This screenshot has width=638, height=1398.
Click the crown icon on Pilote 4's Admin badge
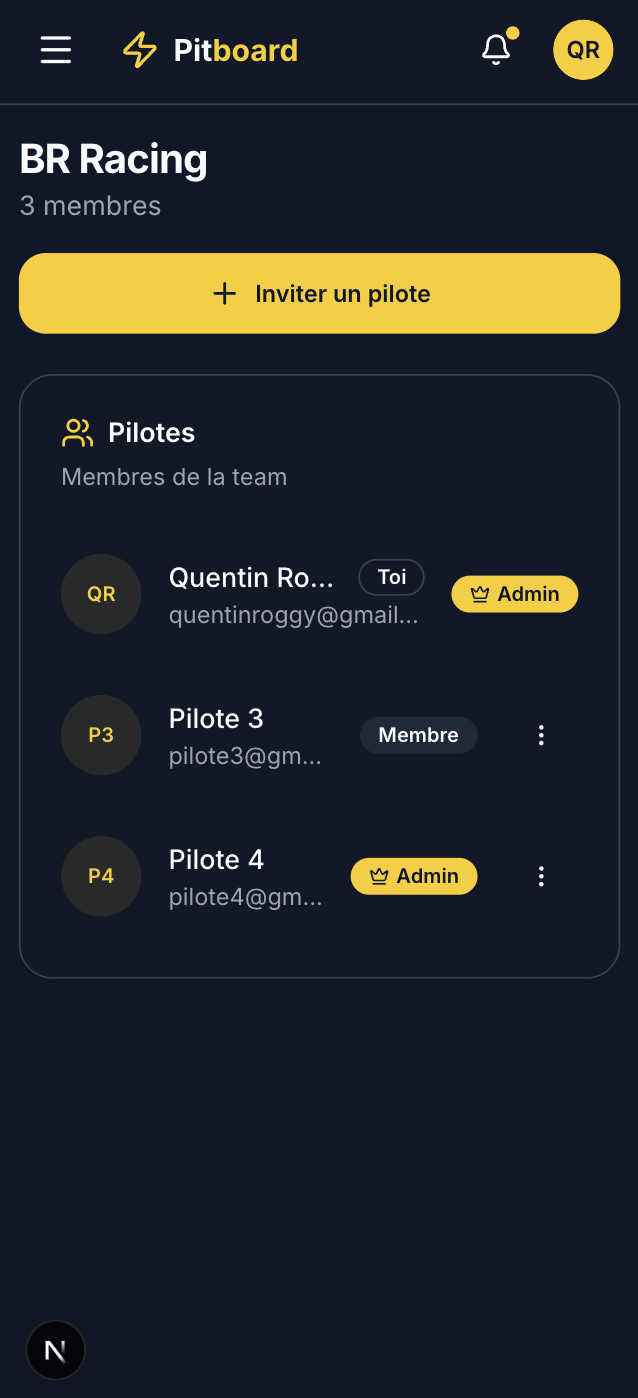click(x=378, y=876)
